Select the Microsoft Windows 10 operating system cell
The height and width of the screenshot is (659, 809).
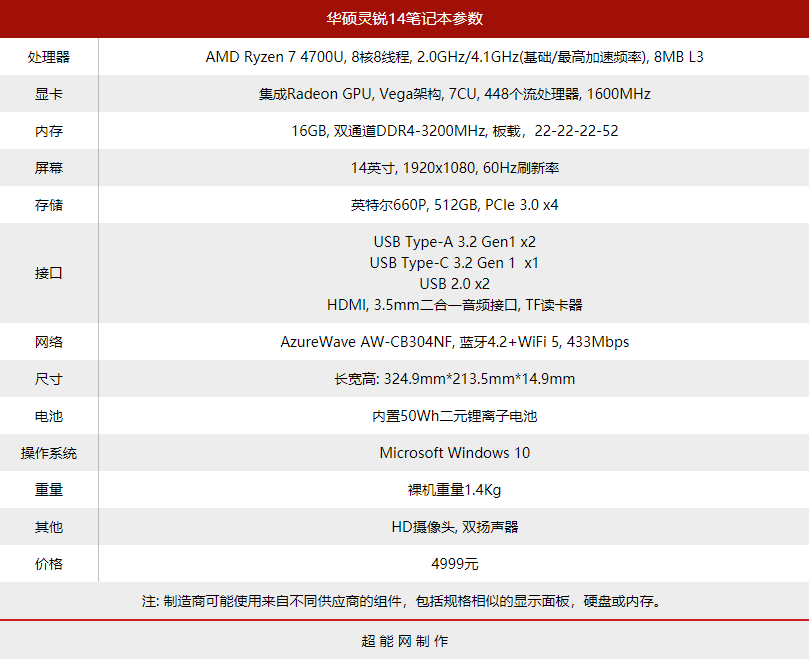[x=454, y=453]
